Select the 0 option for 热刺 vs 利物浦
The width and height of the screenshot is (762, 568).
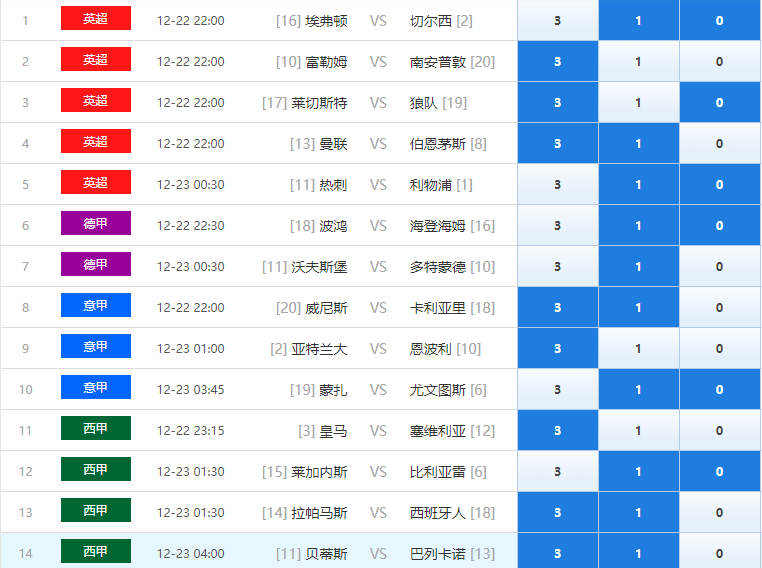[720, 184]
